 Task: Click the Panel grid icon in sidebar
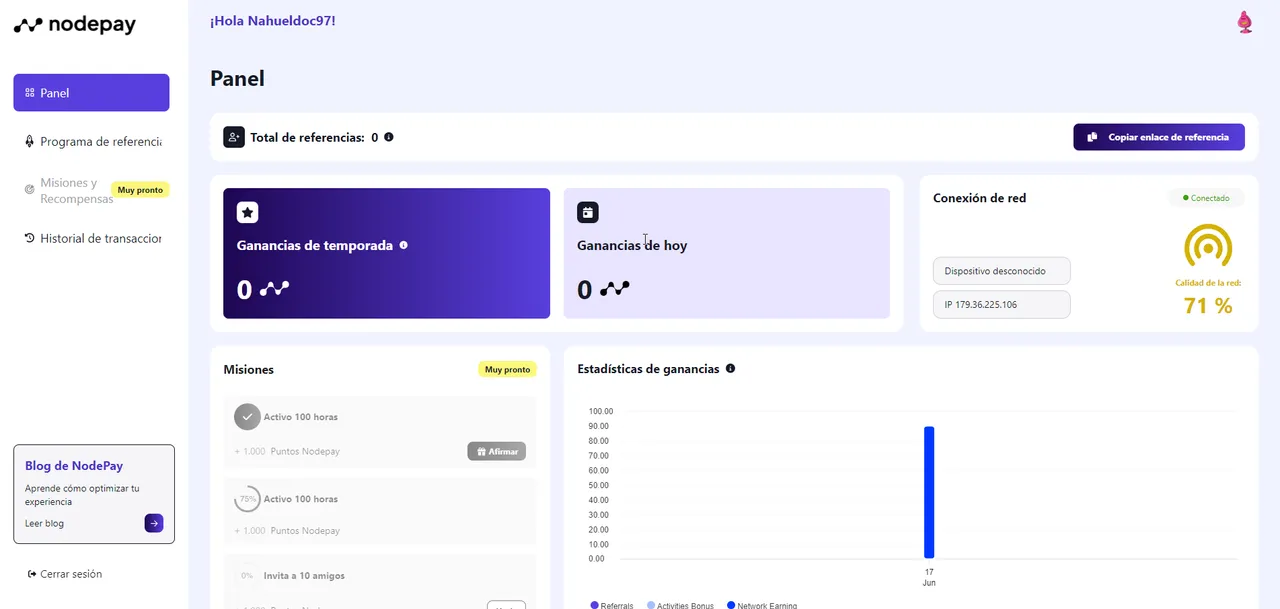pyautogui.click(x=30, y=93)
